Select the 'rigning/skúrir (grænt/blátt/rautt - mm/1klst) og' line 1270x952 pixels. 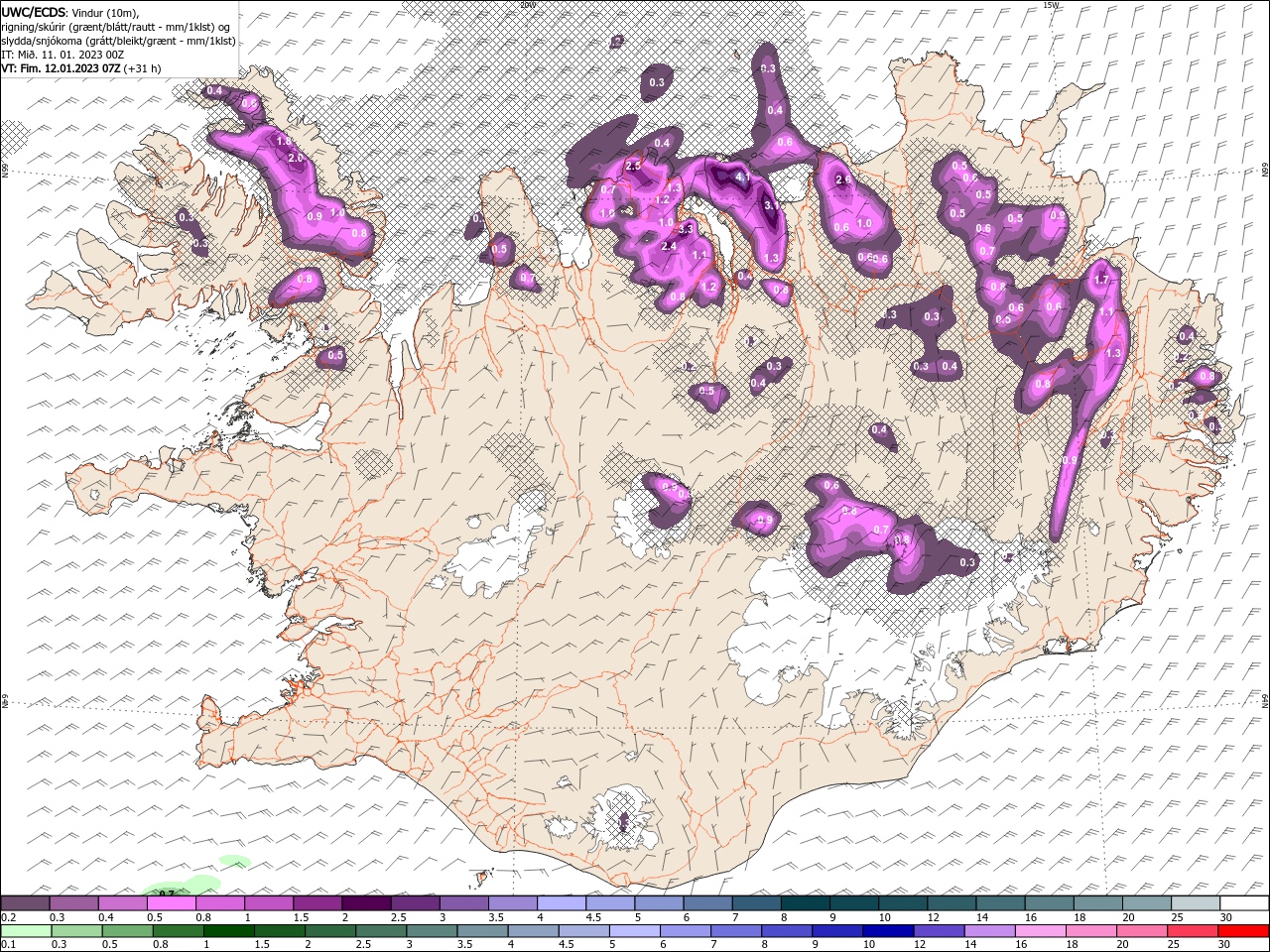[117, 27]
